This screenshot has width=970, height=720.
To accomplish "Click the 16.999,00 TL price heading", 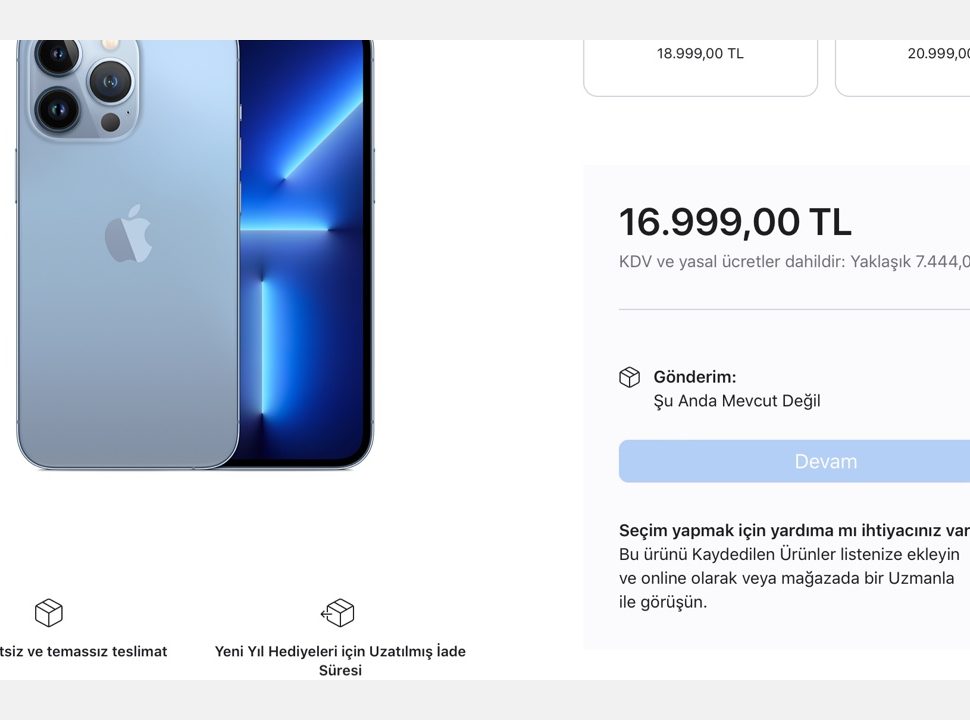I will pos(736,222).
